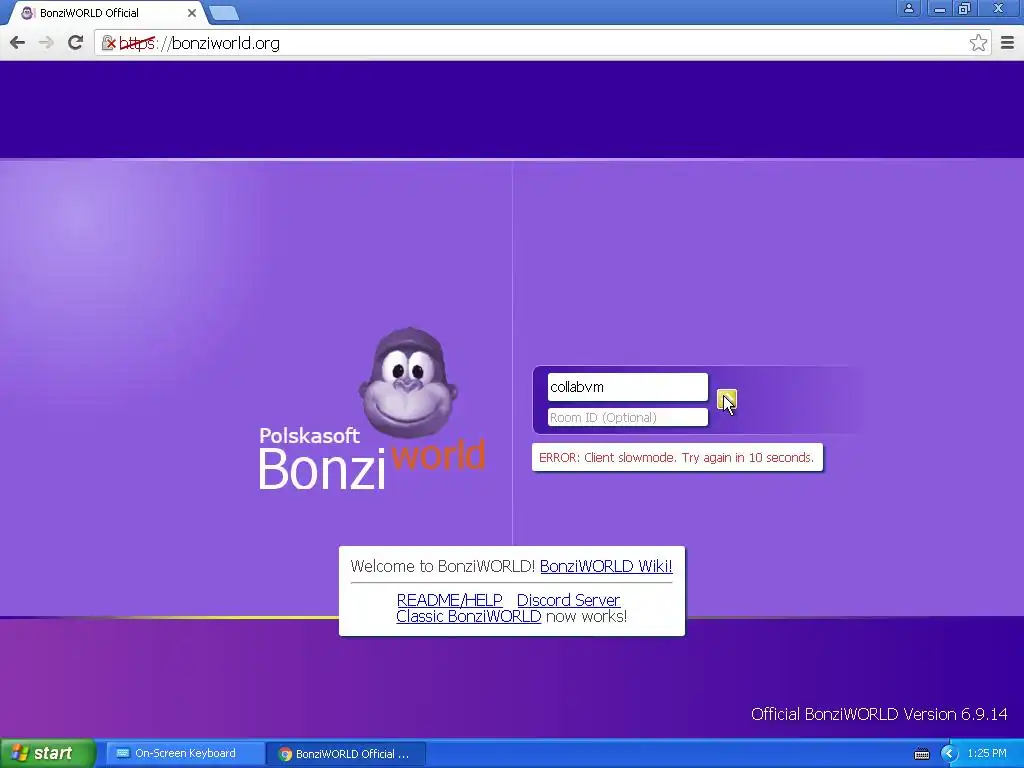Open the BonziWORLD Wiki! link
Viewport: 1024px width, 768px height.
coord(606,566)
